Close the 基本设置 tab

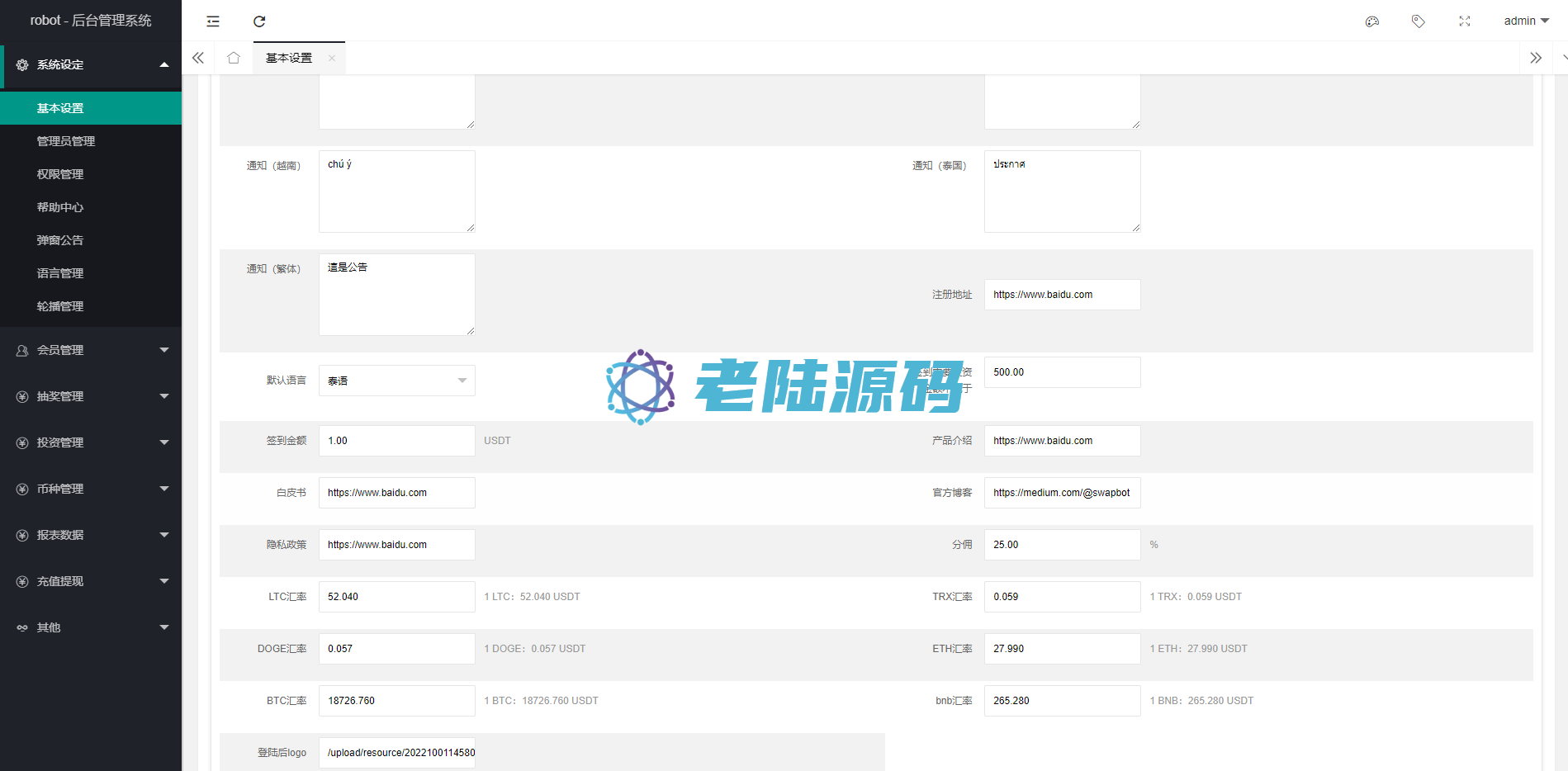[x=332, y=58]
